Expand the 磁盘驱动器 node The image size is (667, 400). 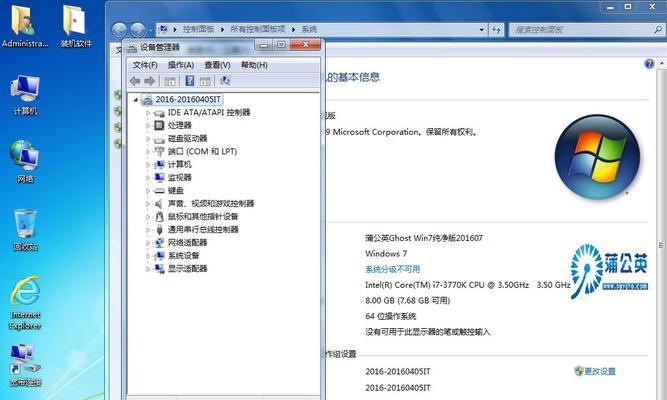click(x=148, y=139)
